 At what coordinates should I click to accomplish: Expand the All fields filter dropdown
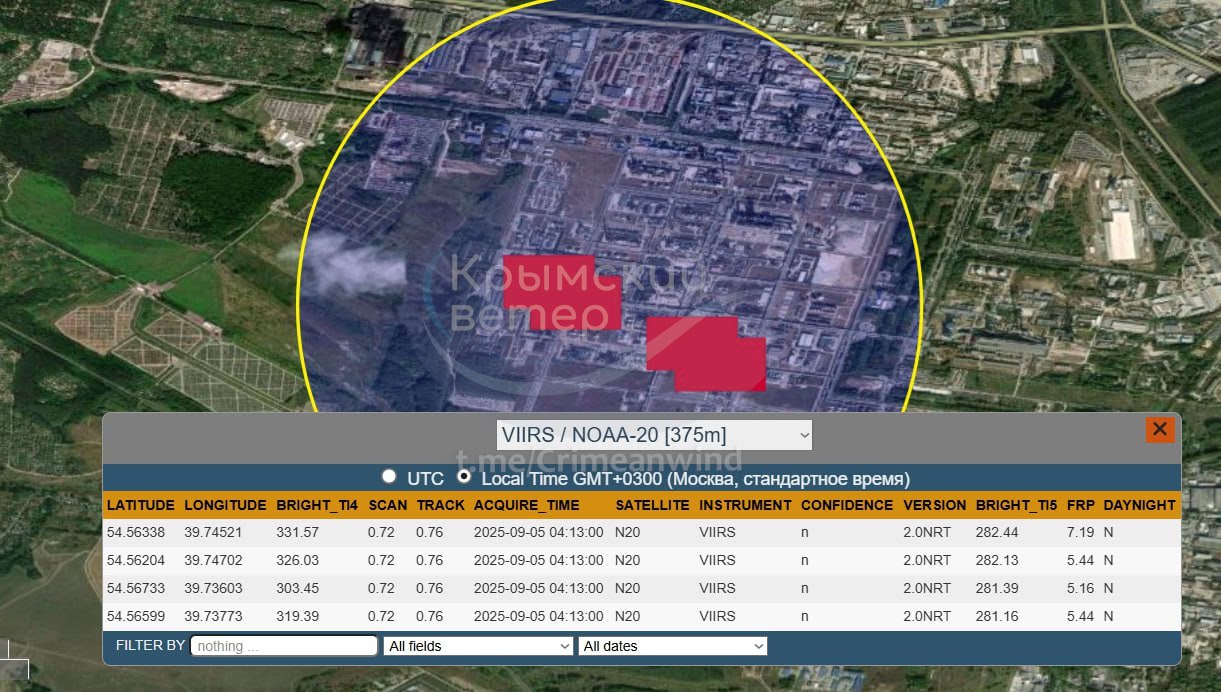point(478,646)
